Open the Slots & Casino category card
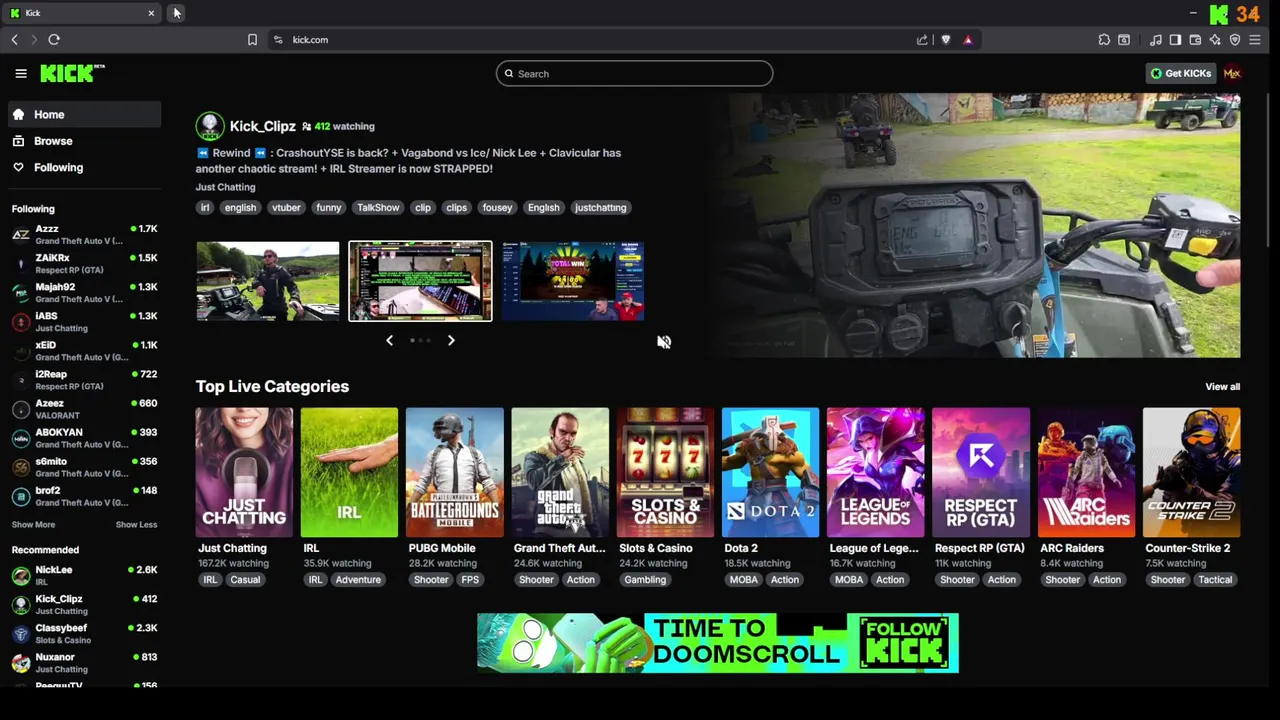The width and height of the screenshot is (1280, 720). tap(665, 472)
